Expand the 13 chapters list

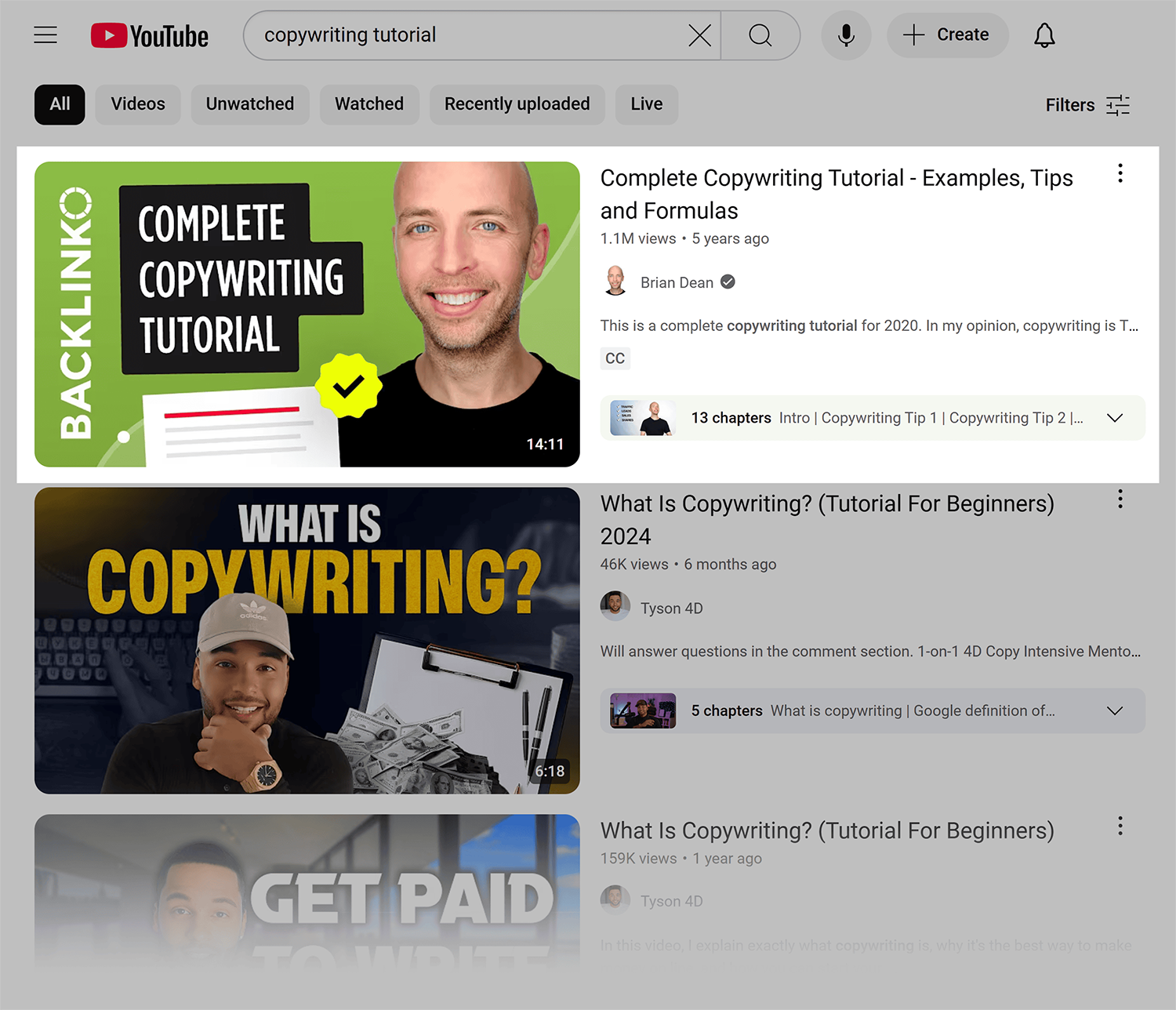coord(1115,418)
